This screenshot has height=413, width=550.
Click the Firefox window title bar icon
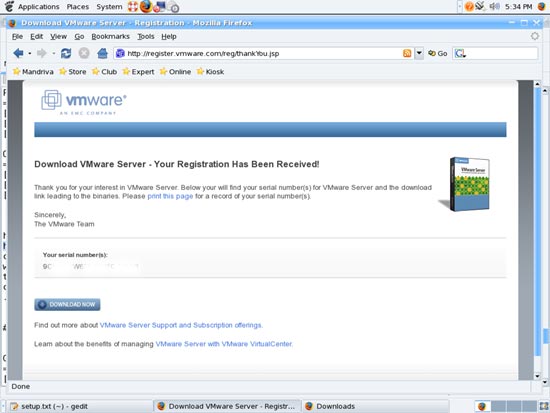pyautogui.click(x=12, y=23)
